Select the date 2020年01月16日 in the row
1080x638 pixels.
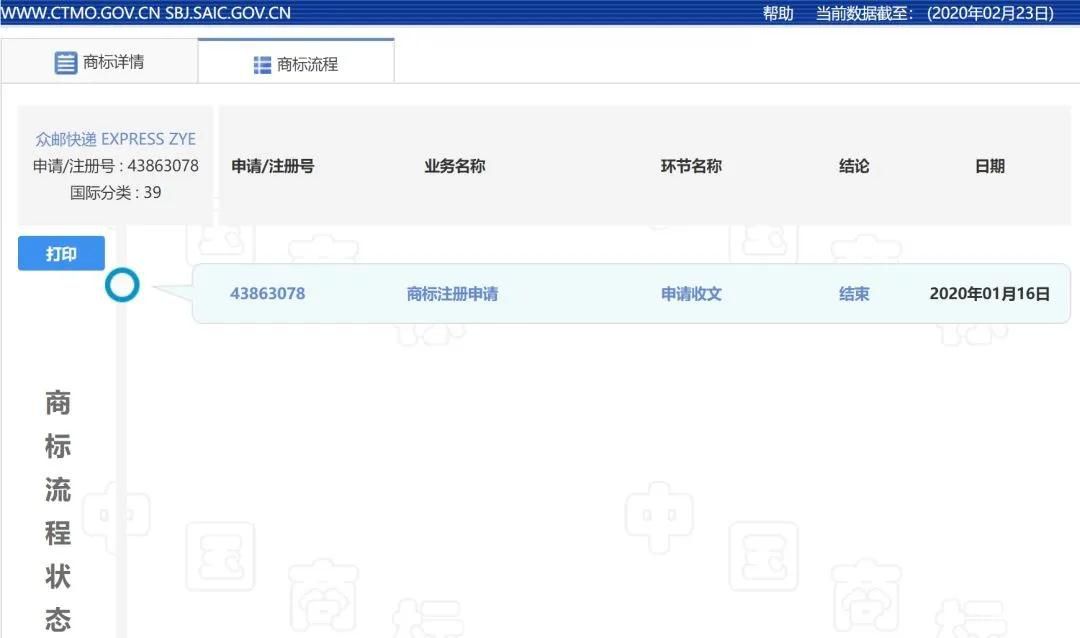point(990,293)
